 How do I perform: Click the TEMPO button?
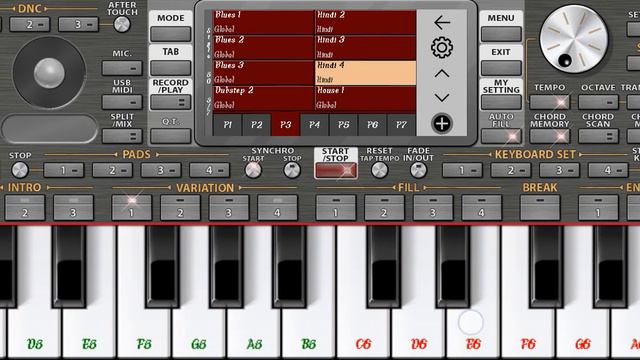(549, 102)
